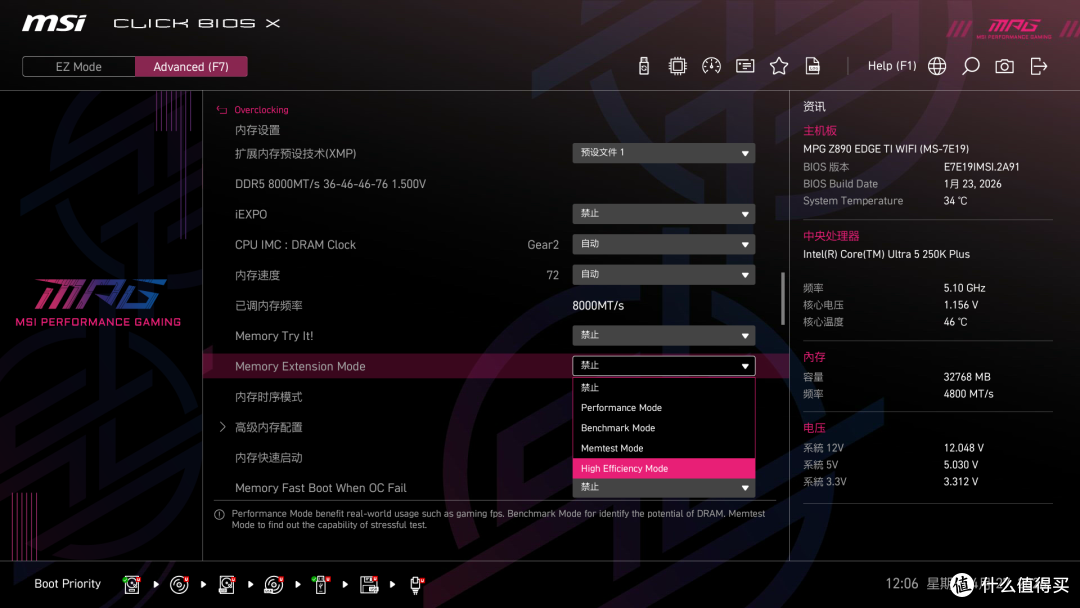The width and height of the screenshot is (1080, 608).
Task: Choose 禁止 in the open dropdown list
Action: [664, 388]
